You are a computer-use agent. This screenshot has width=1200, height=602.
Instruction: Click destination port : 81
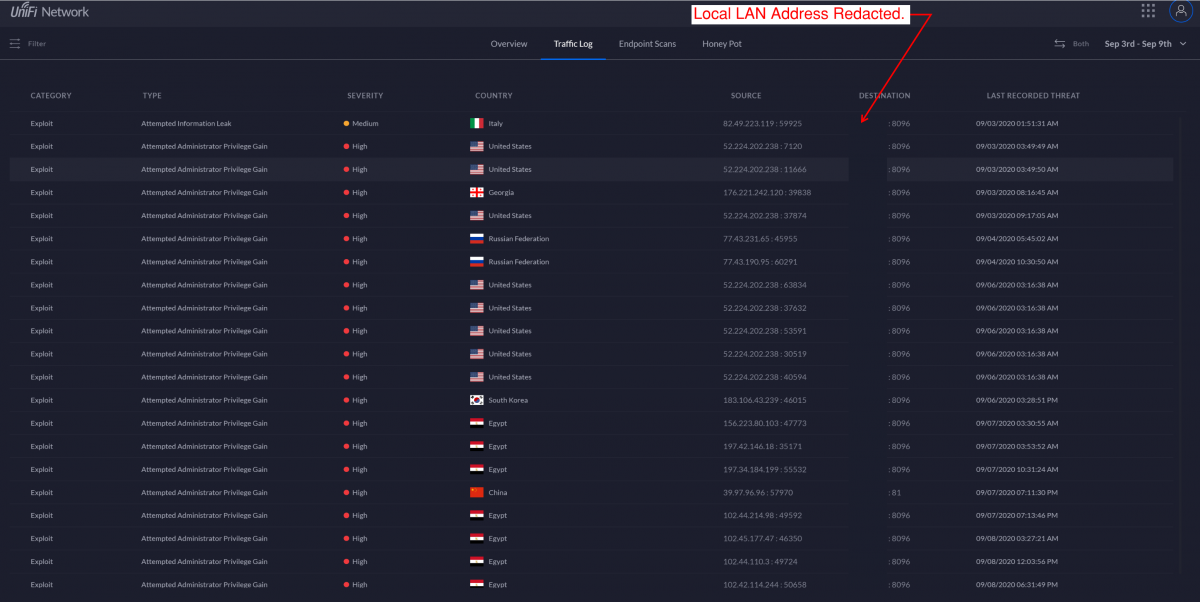896,492
